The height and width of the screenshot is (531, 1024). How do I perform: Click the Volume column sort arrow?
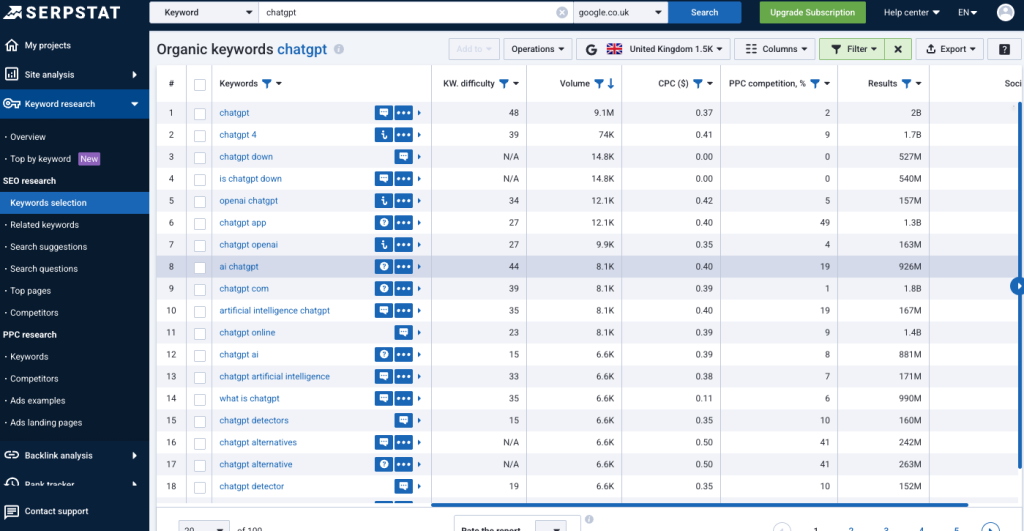click(x=611, y=84)
